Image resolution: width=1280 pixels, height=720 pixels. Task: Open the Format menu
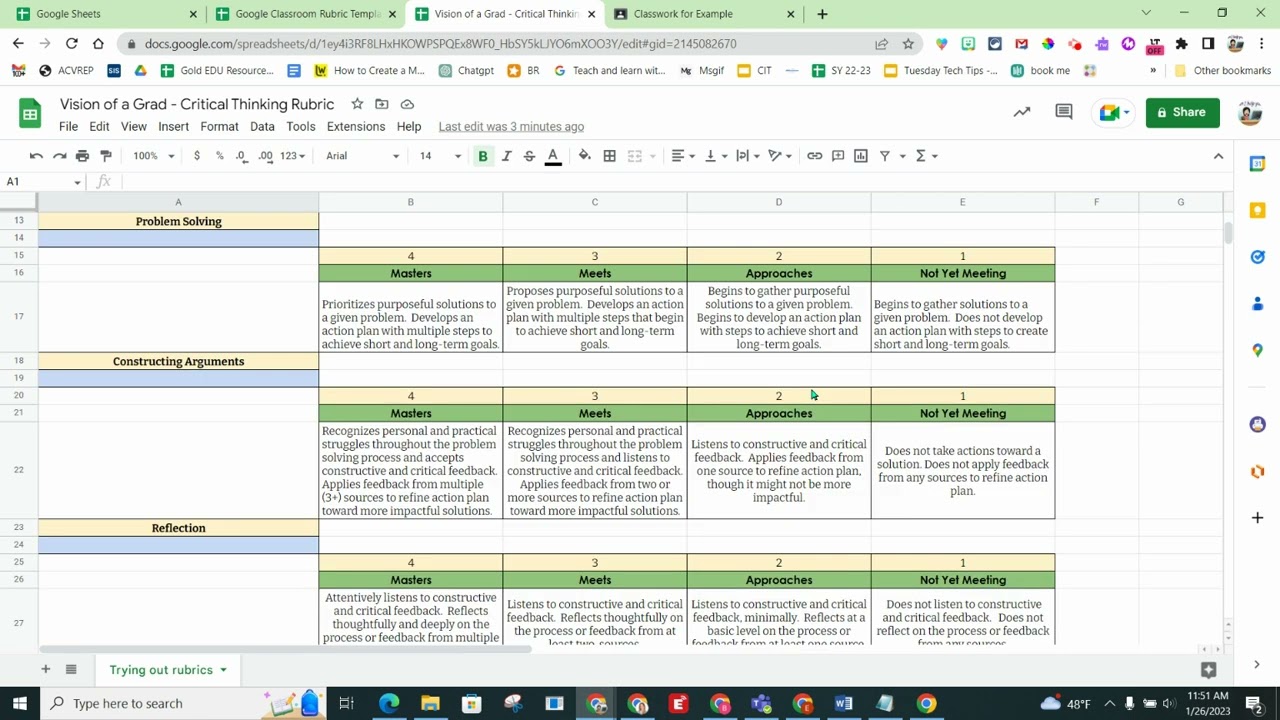(219, 127)
